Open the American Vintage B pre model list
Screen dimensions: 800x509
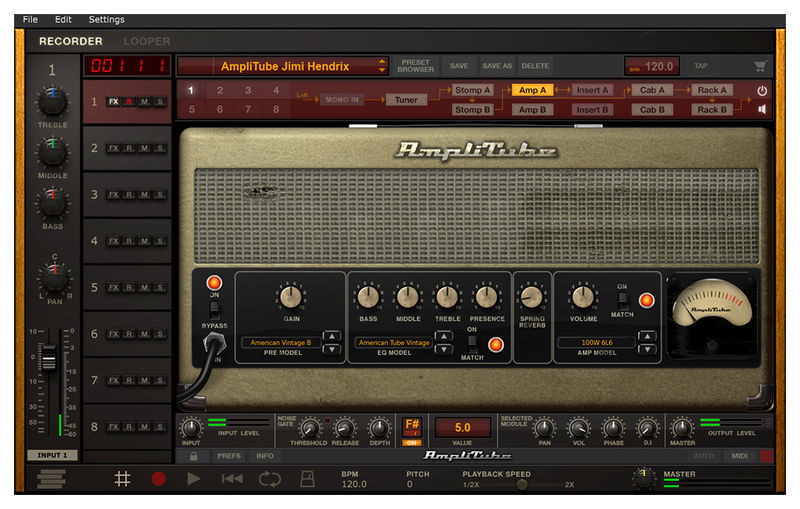point(281,343)
